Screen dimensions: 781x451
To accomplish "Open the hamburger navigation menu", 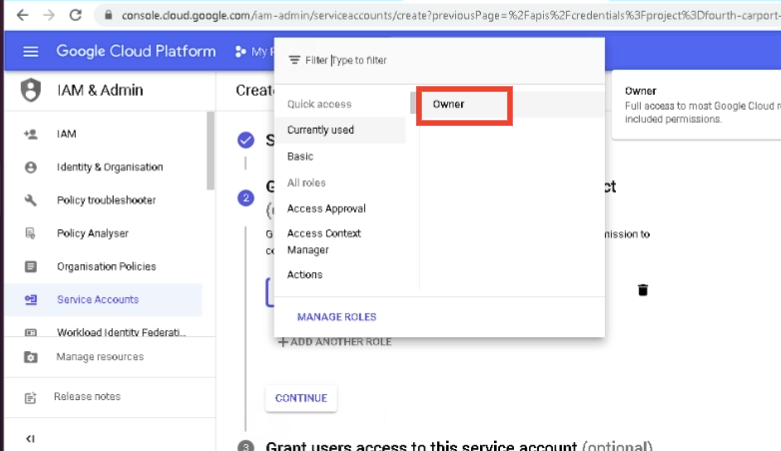I will [30, 51].
